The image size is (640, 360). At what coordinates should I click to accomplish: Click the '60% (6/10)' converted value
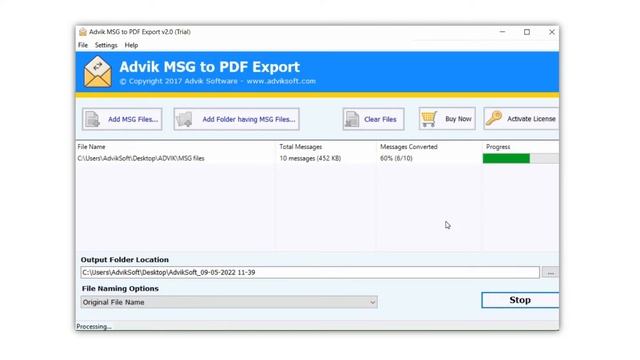[396, 158]
